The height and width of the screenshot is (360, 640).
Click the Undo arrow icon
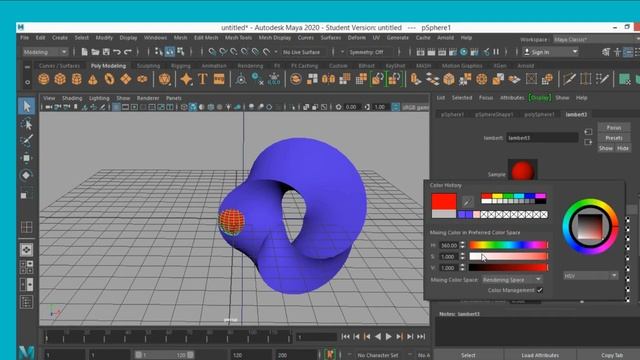(117, 52)
